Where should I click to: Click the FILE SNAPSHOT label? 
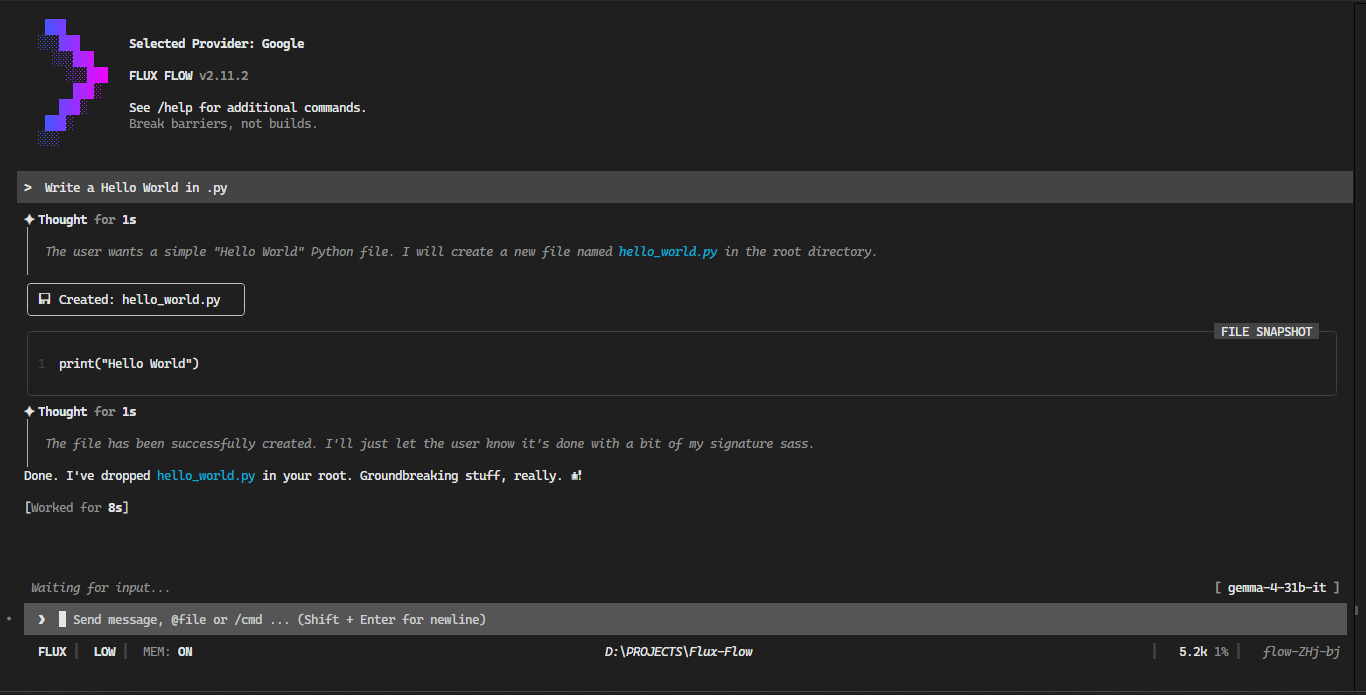pyautogui.click(x=1266, y=331)
